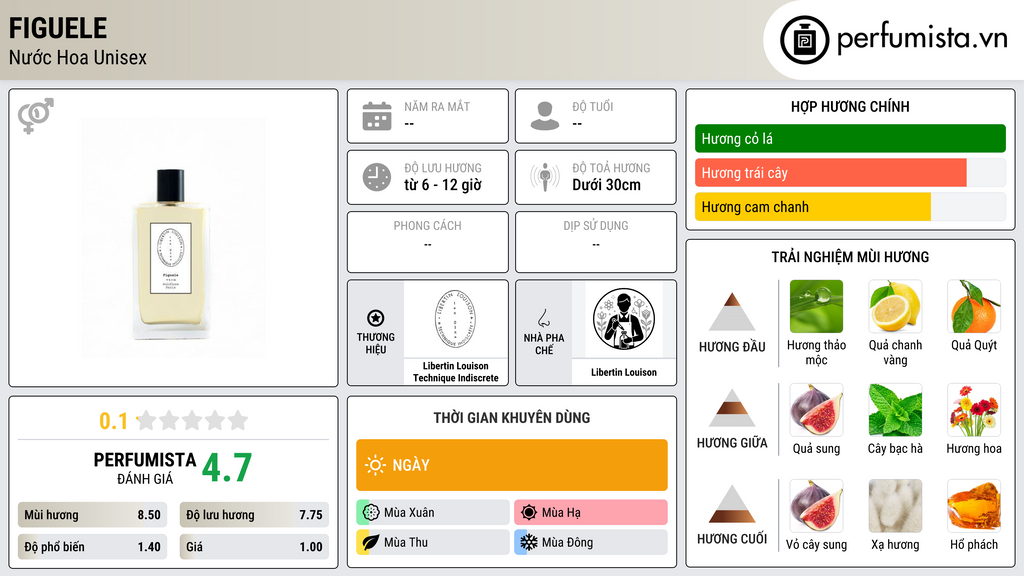Click the leaf icon for Mùa Thu

[x=371, y=542]
